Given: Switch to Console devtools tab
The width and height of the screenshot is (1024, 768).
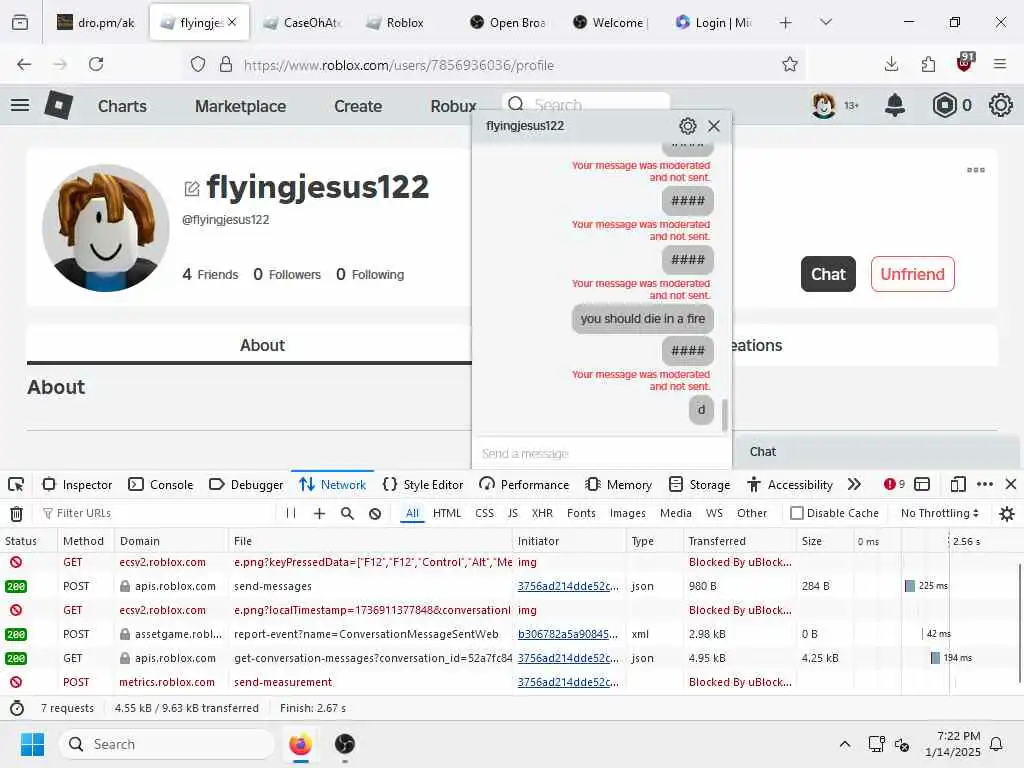Looking at the screenshot, I should coord(161,485).
